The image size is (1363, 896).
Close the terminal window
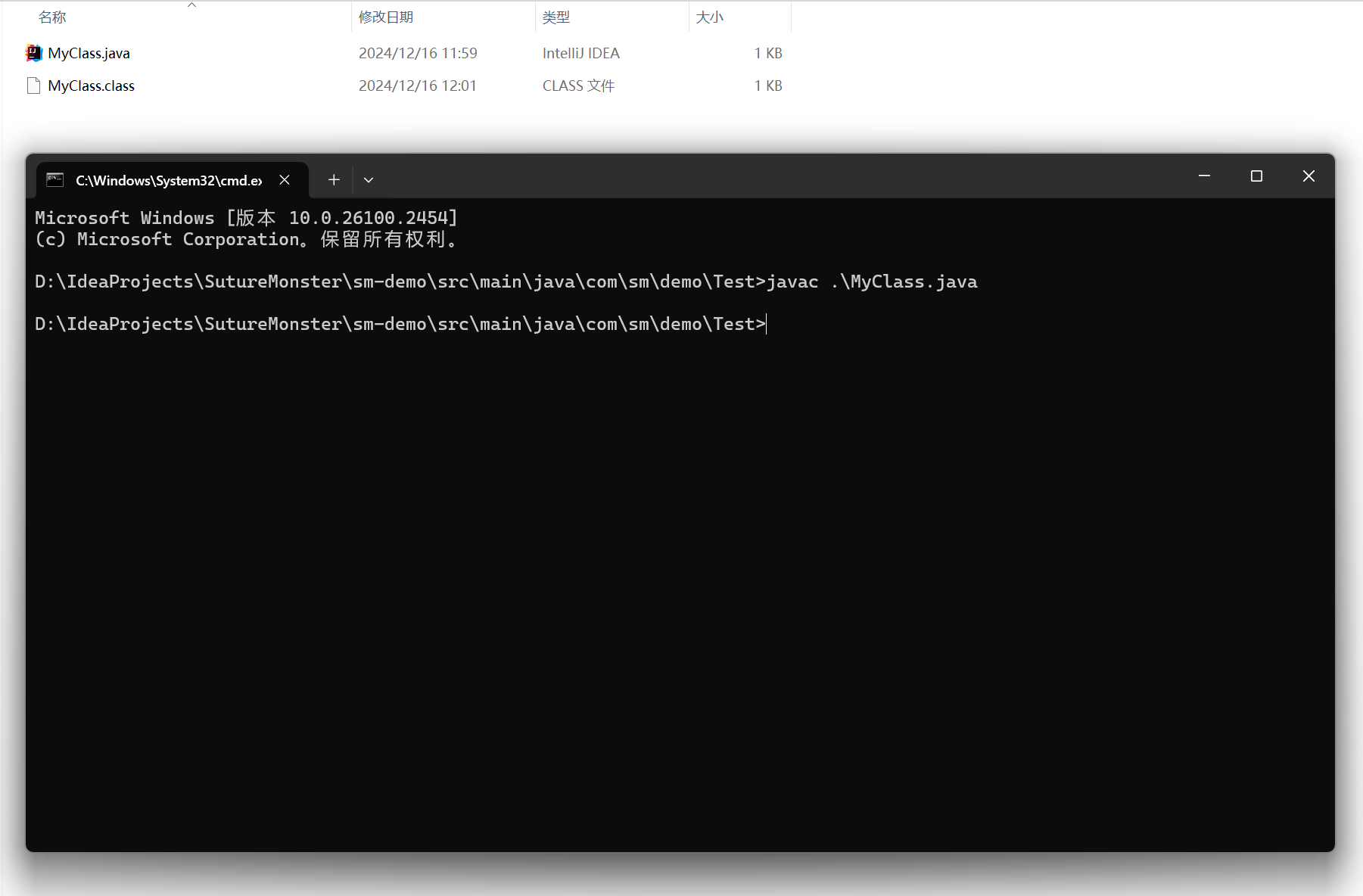(1309, 176)
